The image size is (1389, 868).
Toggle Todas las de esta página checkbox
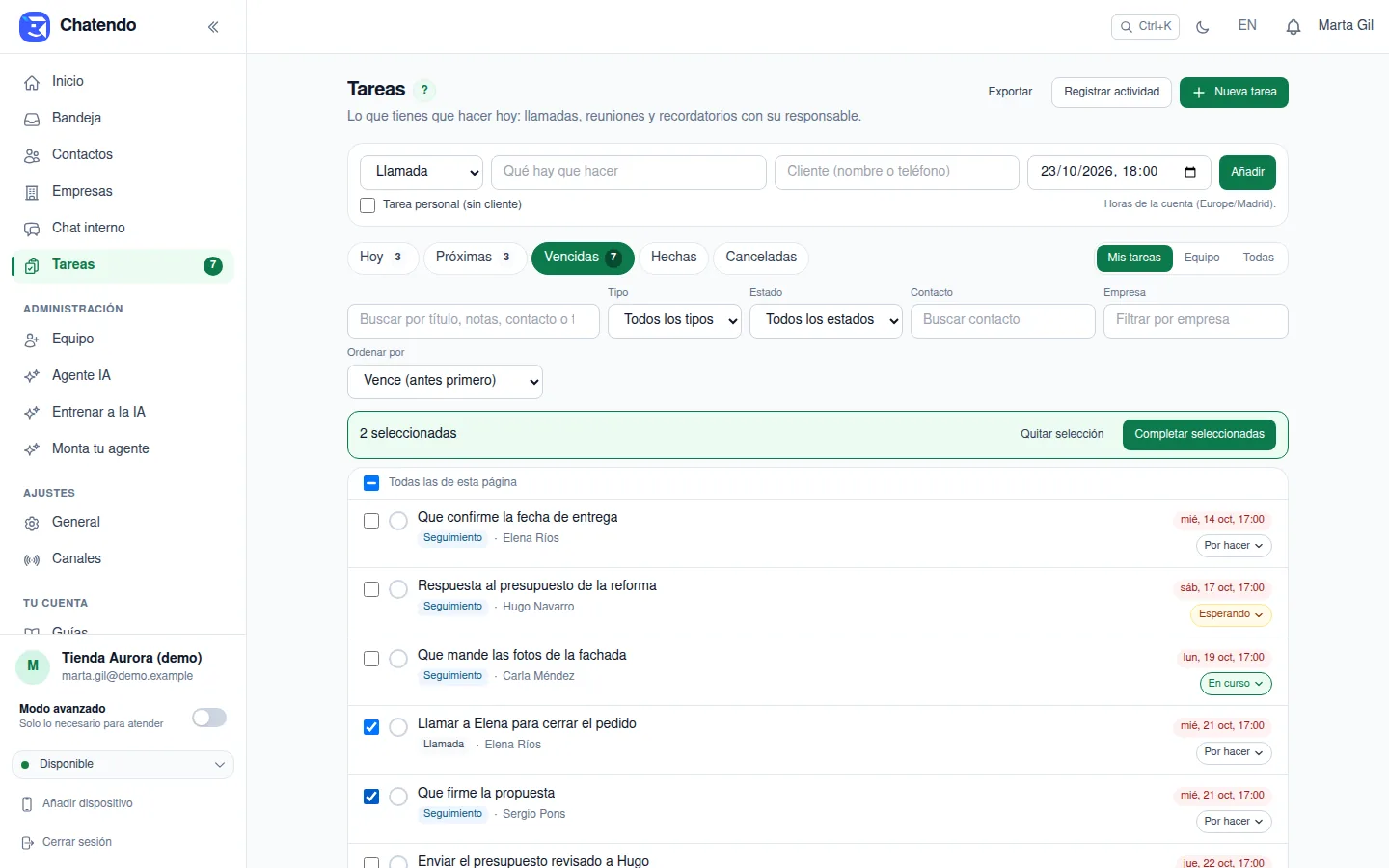point(371,483)
